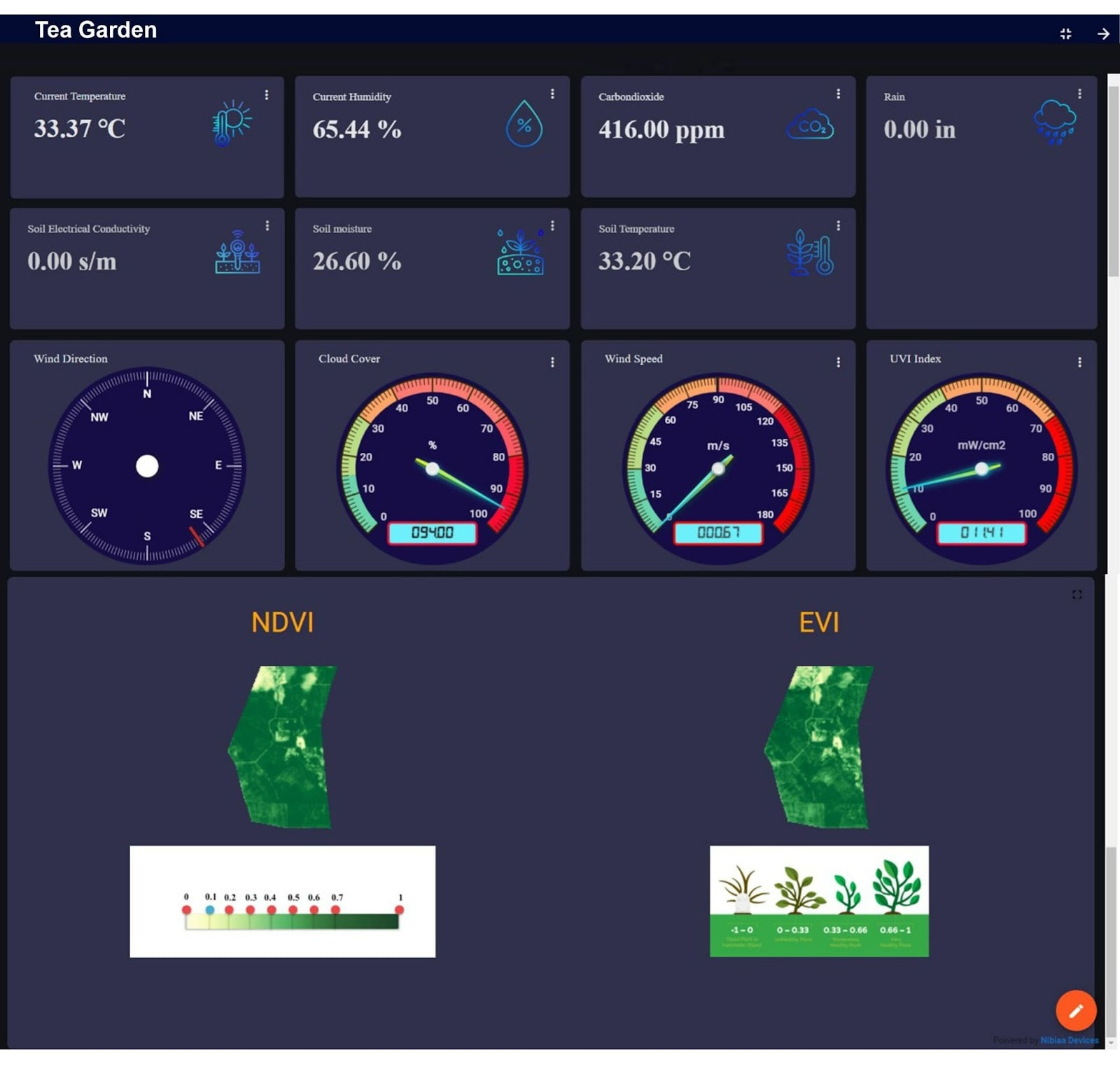The image size is (1120, 1066).
Task: Click the Nibiaa Devices link
Action: [1071, 1040]
